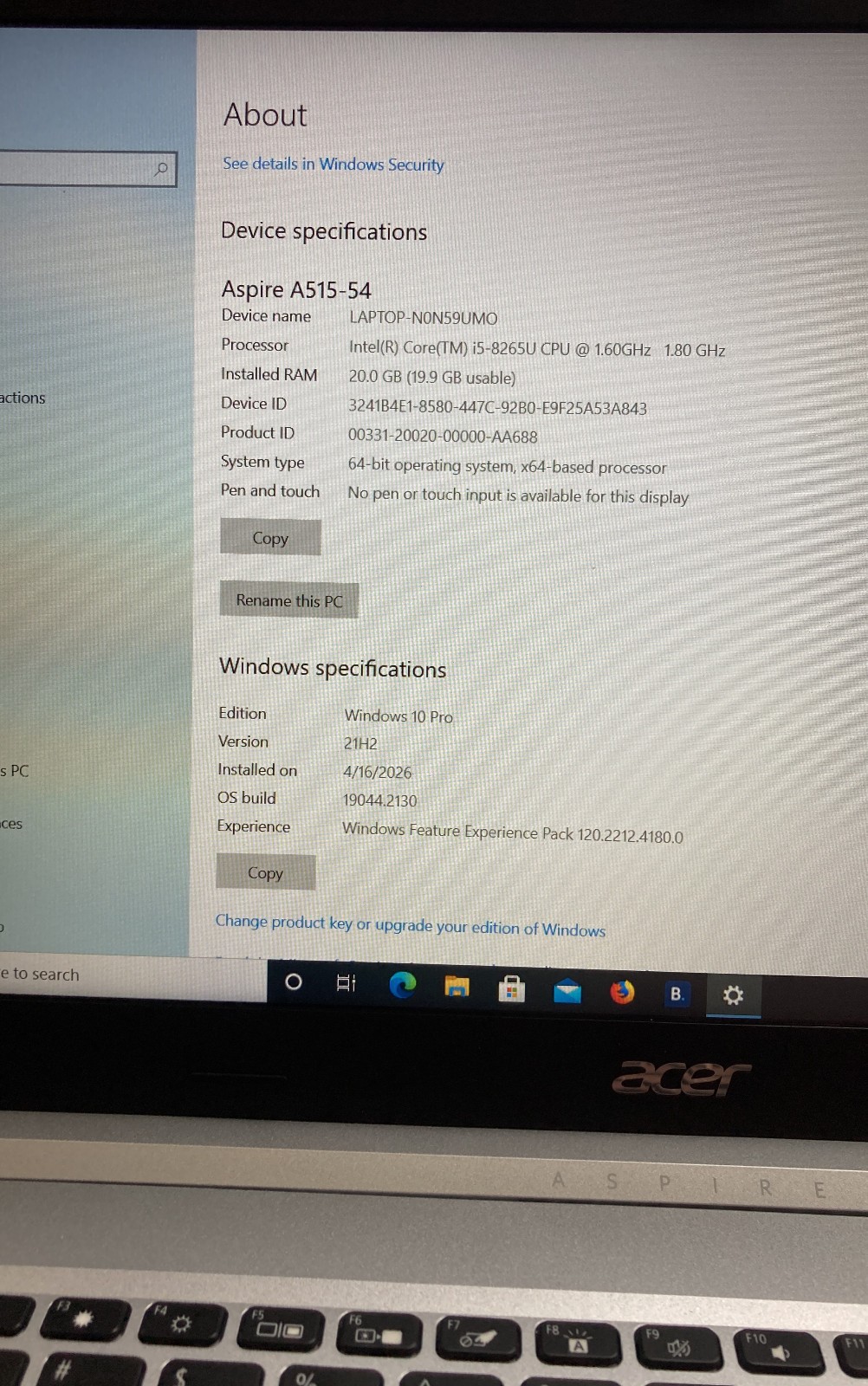Select OS build 19044.2130 value
Screen dimensions: 868x1386
(x=380, y=800)
